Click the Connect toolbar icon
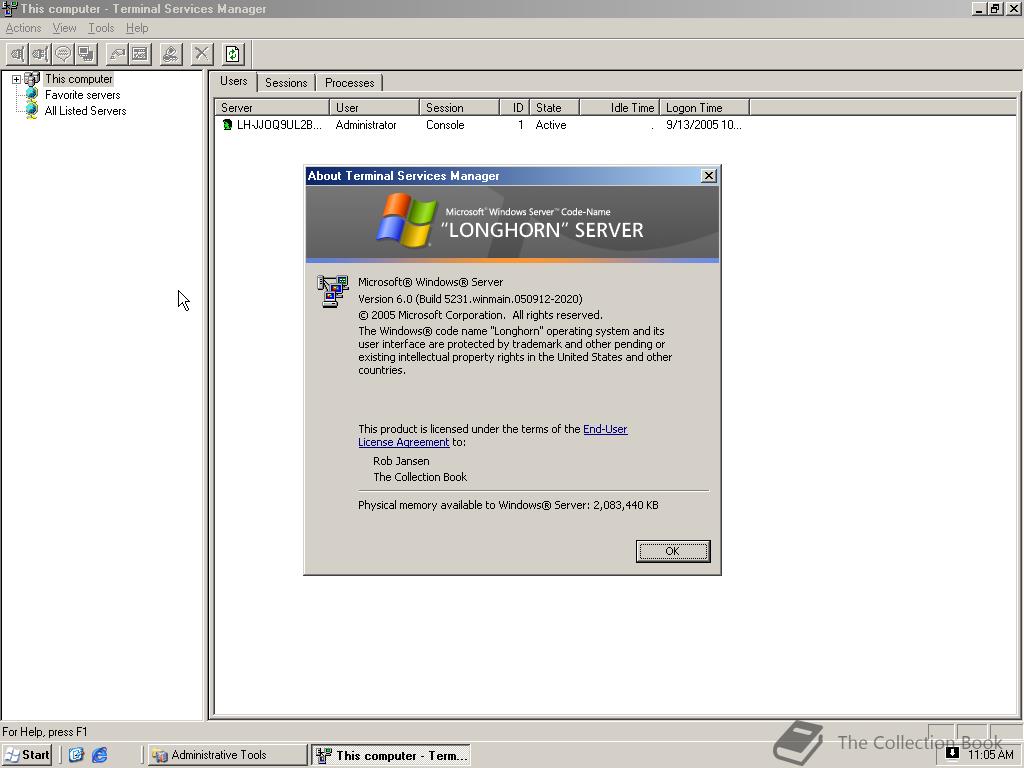 point(18,54)
